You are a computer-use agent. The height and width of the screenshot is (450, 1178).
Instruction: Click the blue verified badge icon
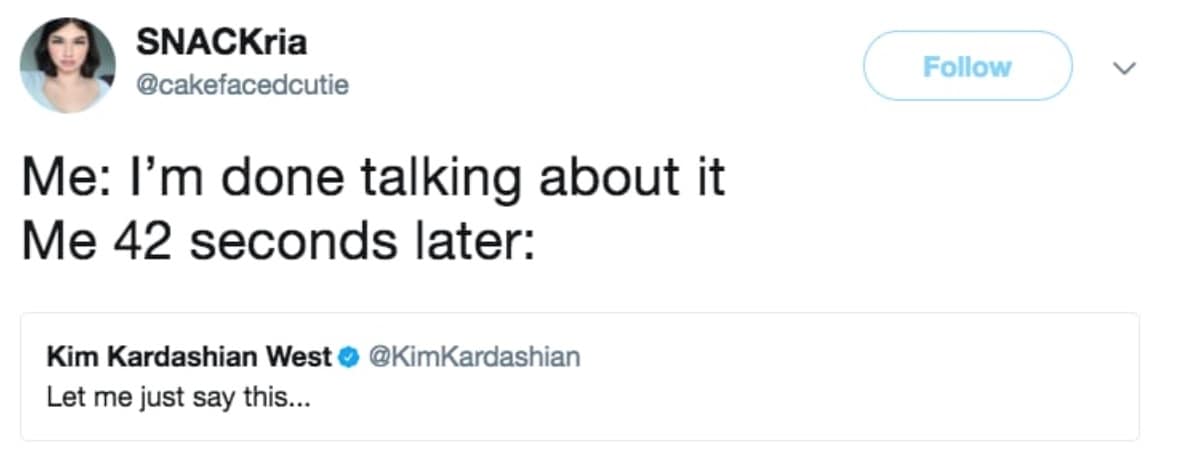[350, 356]
